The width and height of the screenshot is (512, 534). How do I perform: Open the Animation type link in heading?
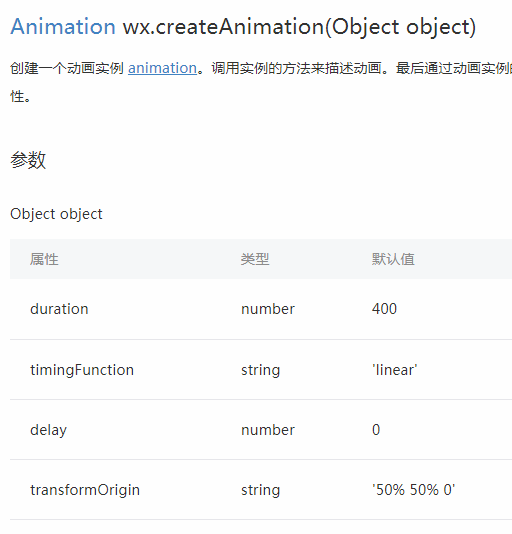pos(63,27)
